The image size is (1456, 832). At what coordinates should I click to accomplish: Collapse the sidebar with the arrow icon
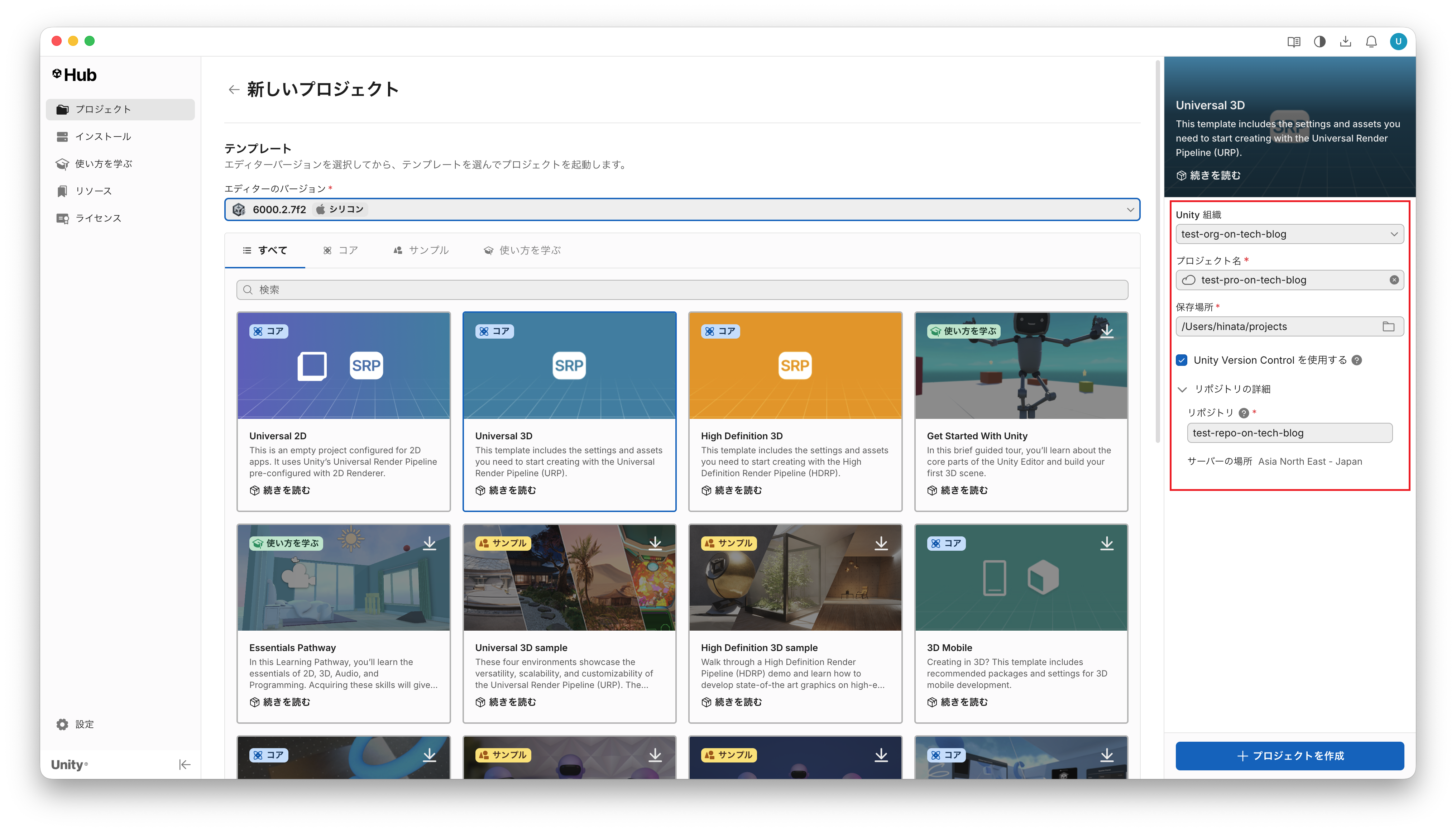pyautogui.click(x=184, y=764)
